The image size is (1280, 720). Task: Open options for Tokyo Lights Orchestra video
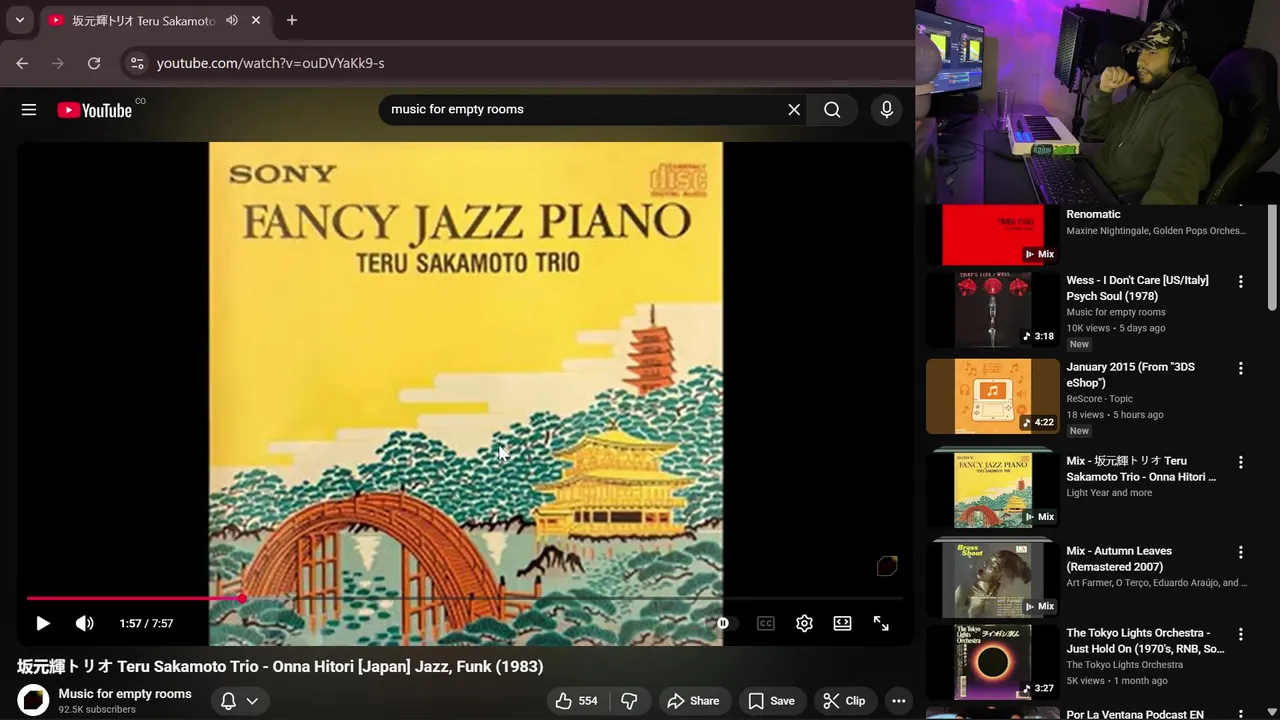click(1241, 634)
